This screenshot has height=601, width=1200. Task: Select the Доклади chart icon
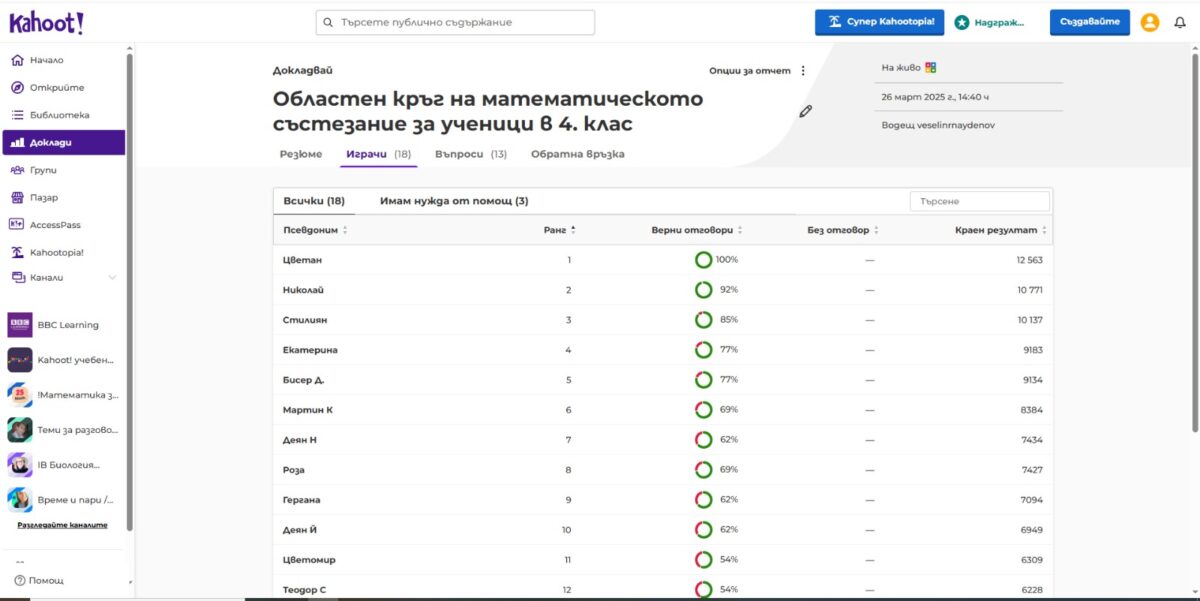pos(17,143)
